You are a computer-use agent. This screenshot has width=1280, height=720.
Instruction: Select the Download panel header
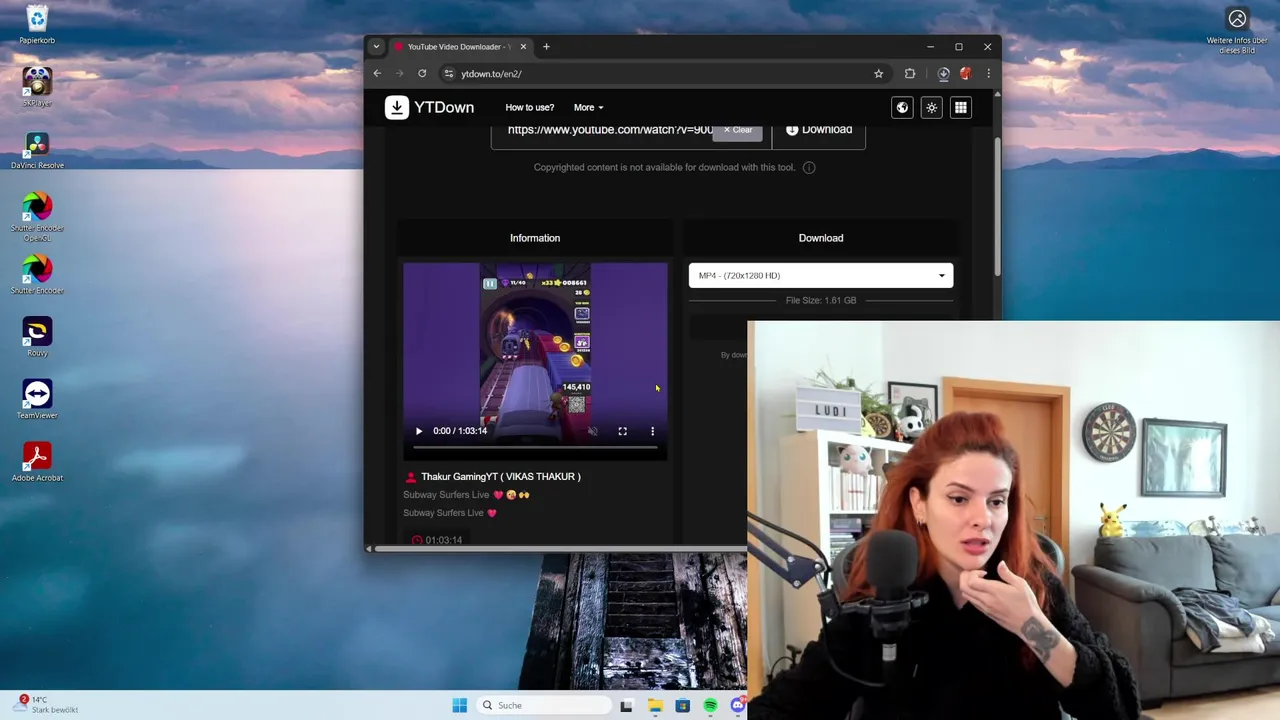[821, 238]
